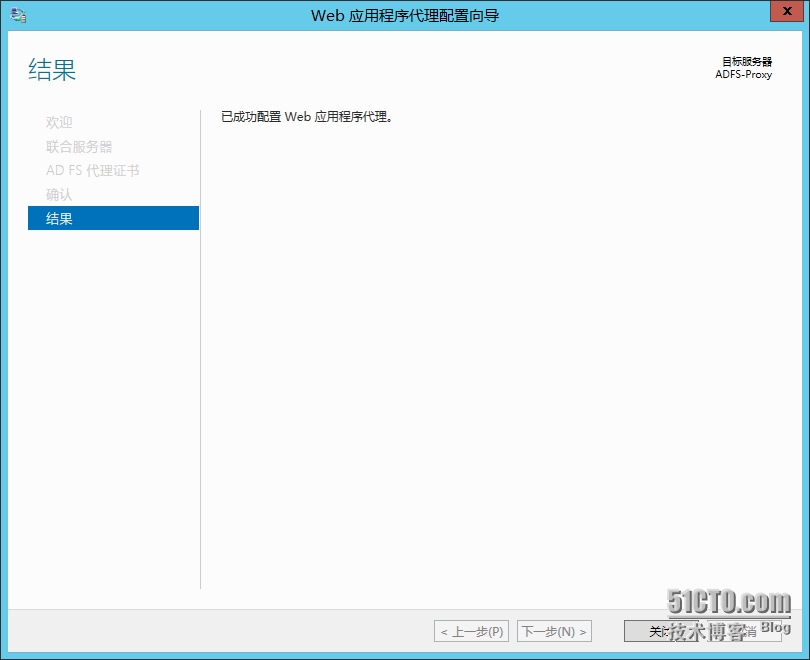Click the ADFS-Proxy server name
The height and width of the screenshot is (660, 810).
tap(743, 74)
